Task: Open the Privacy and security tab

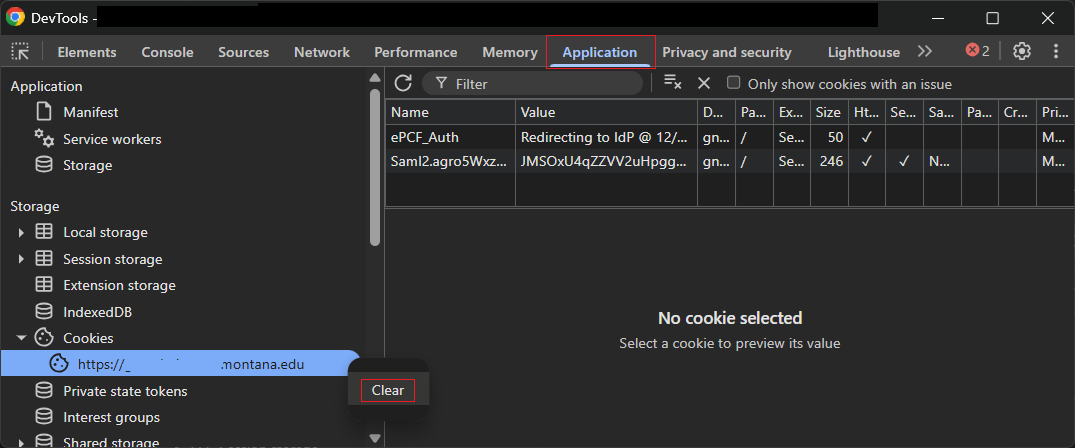Action: [727, 52]
